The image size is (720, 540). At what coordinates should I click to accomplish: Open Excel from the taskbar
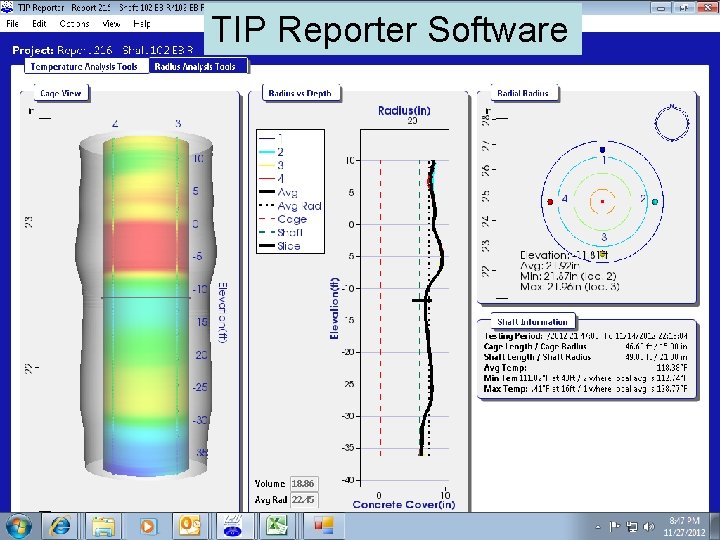pos(277,526)
